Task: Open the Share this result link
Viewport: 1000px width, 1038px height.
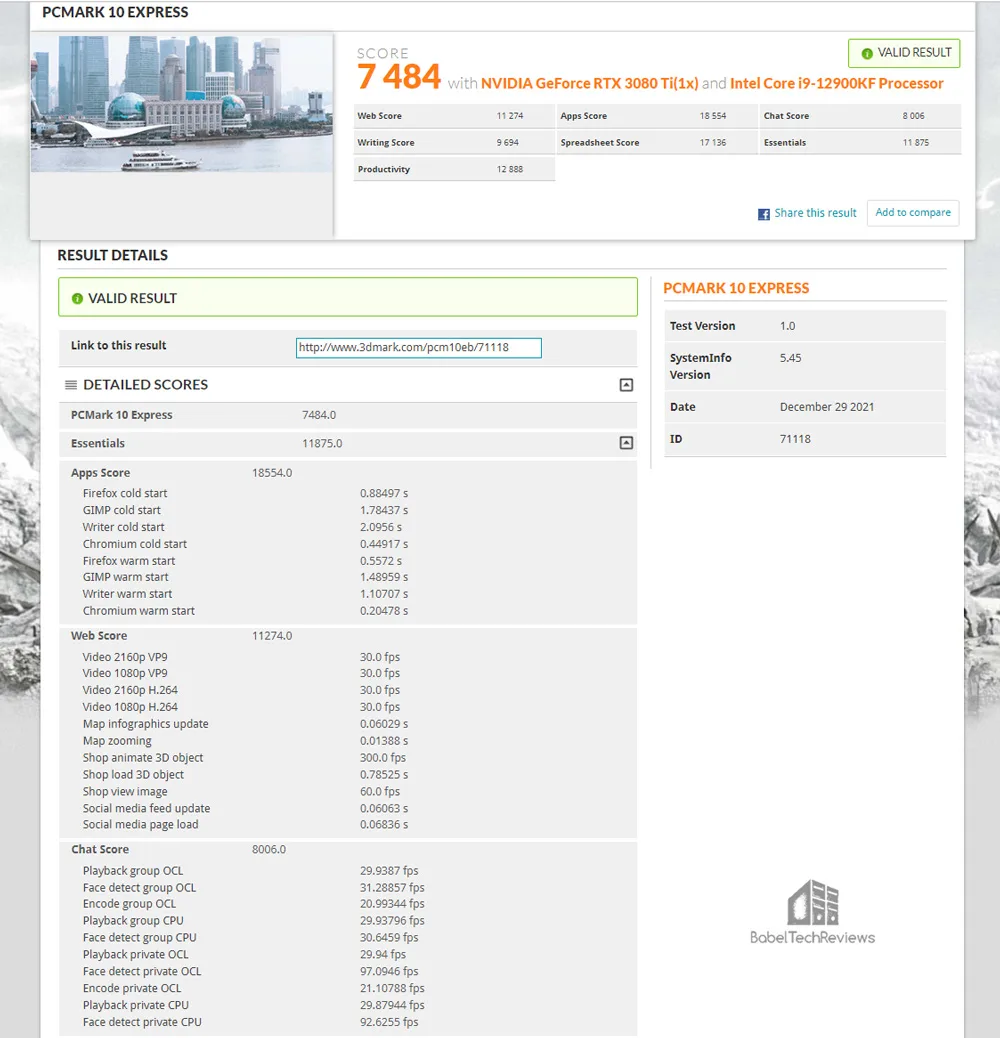Action: click(x=815, y=212)
